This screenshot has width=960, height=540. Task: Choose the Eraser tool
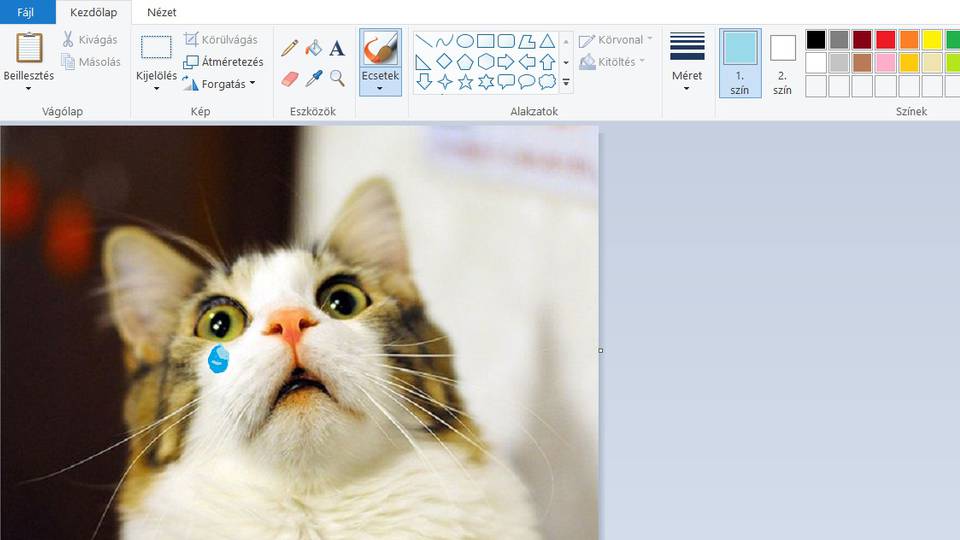(x=290, y=78)
